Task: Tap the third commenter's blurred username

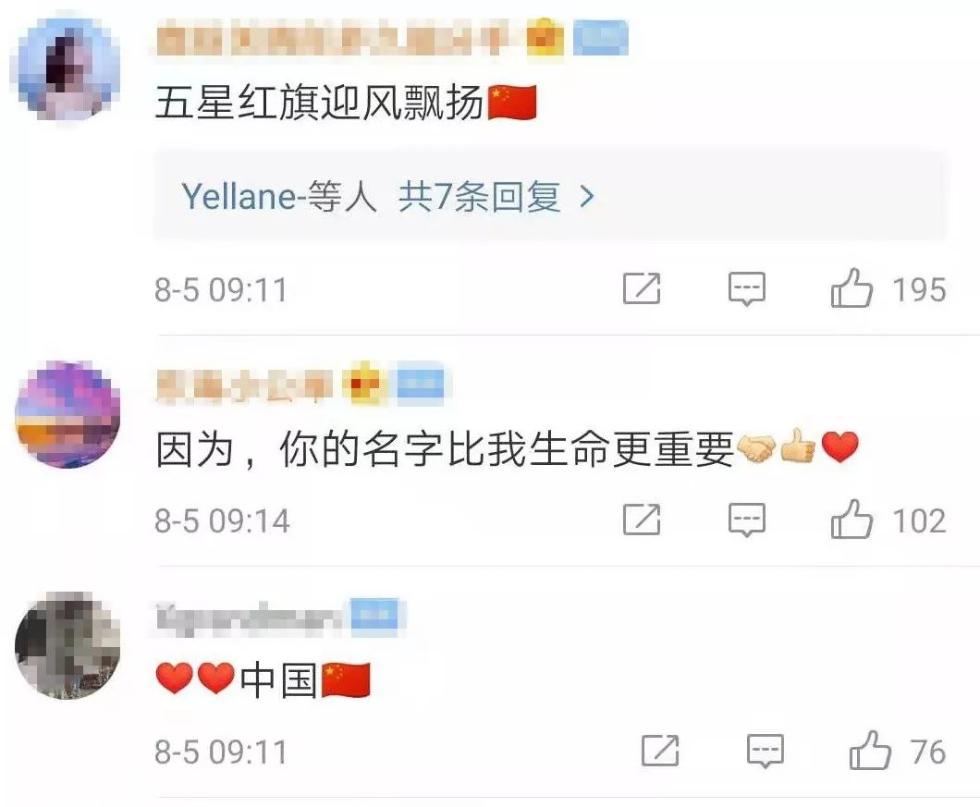Action: [249, 618]
